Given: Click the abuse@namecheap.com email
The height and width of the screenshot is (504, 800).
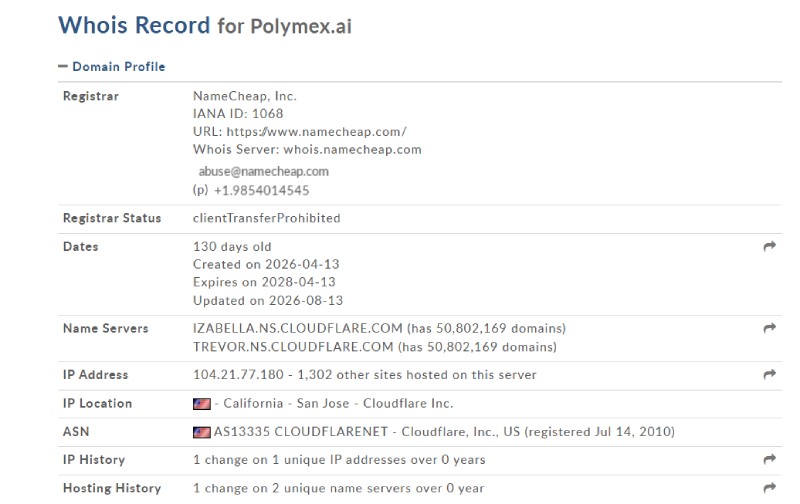Looking at the screenshot, I should click(x=263, y=171).
